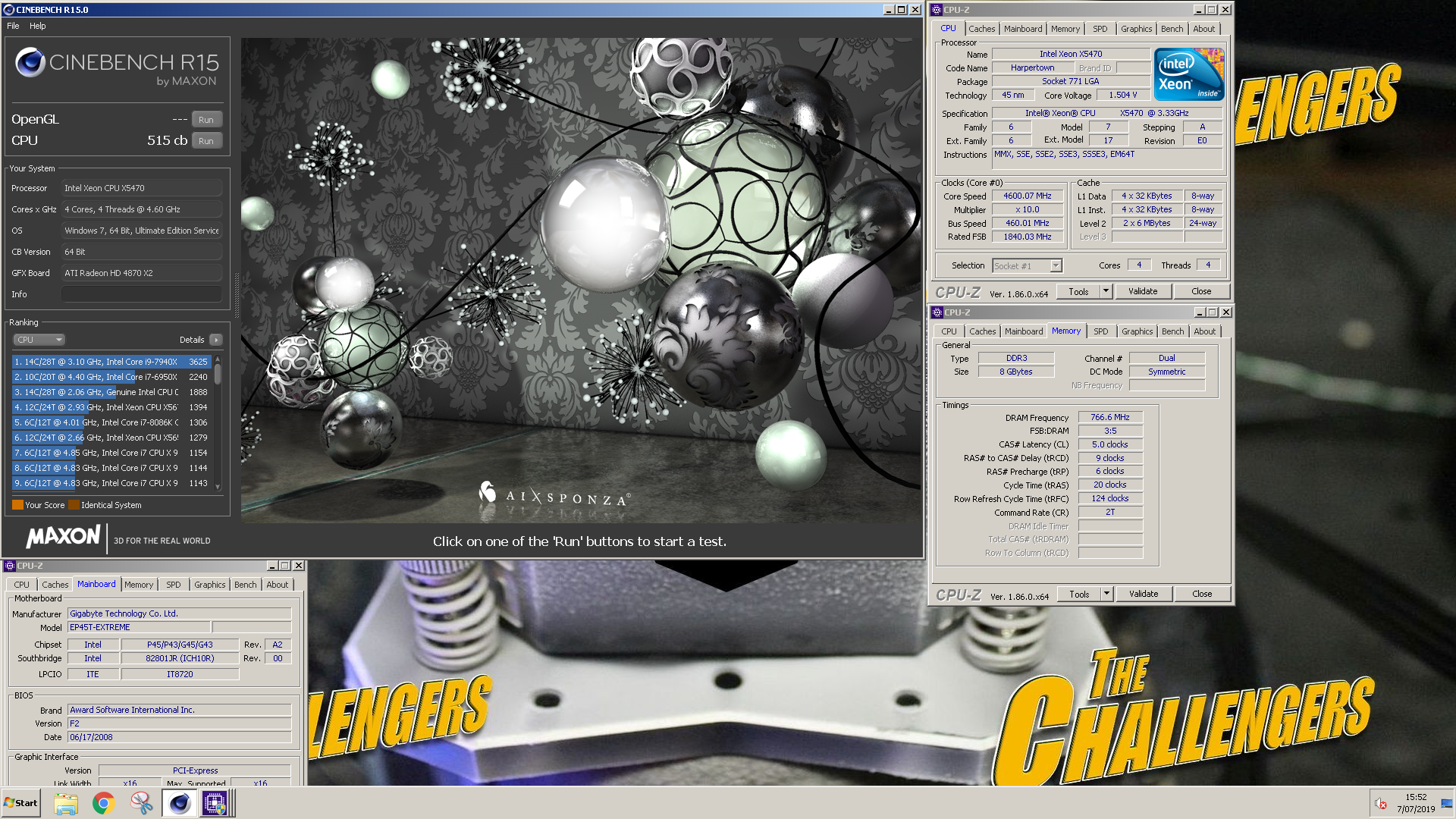Click the ranking list vertical scrollbar
The image size is (1456, 819).
(x=218, y=422)
